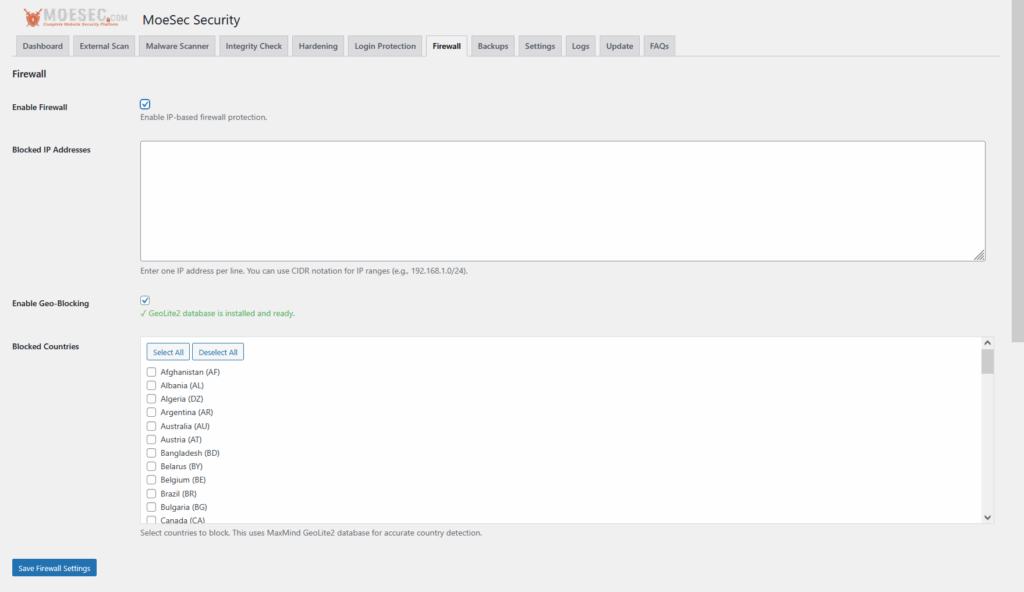Disable the Enable Firewall checkbox
Viewport: 1024px width, 592px height.
click(145, 103)
